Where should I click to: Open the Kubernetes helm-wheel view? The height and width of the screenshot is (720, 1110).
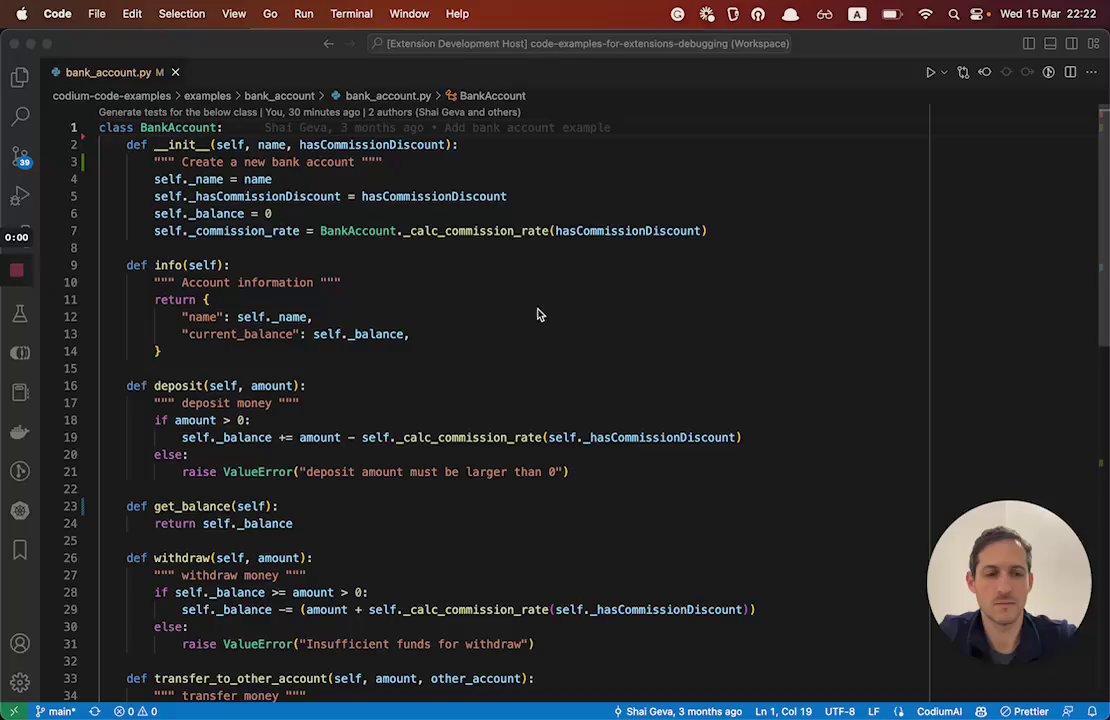20,510
